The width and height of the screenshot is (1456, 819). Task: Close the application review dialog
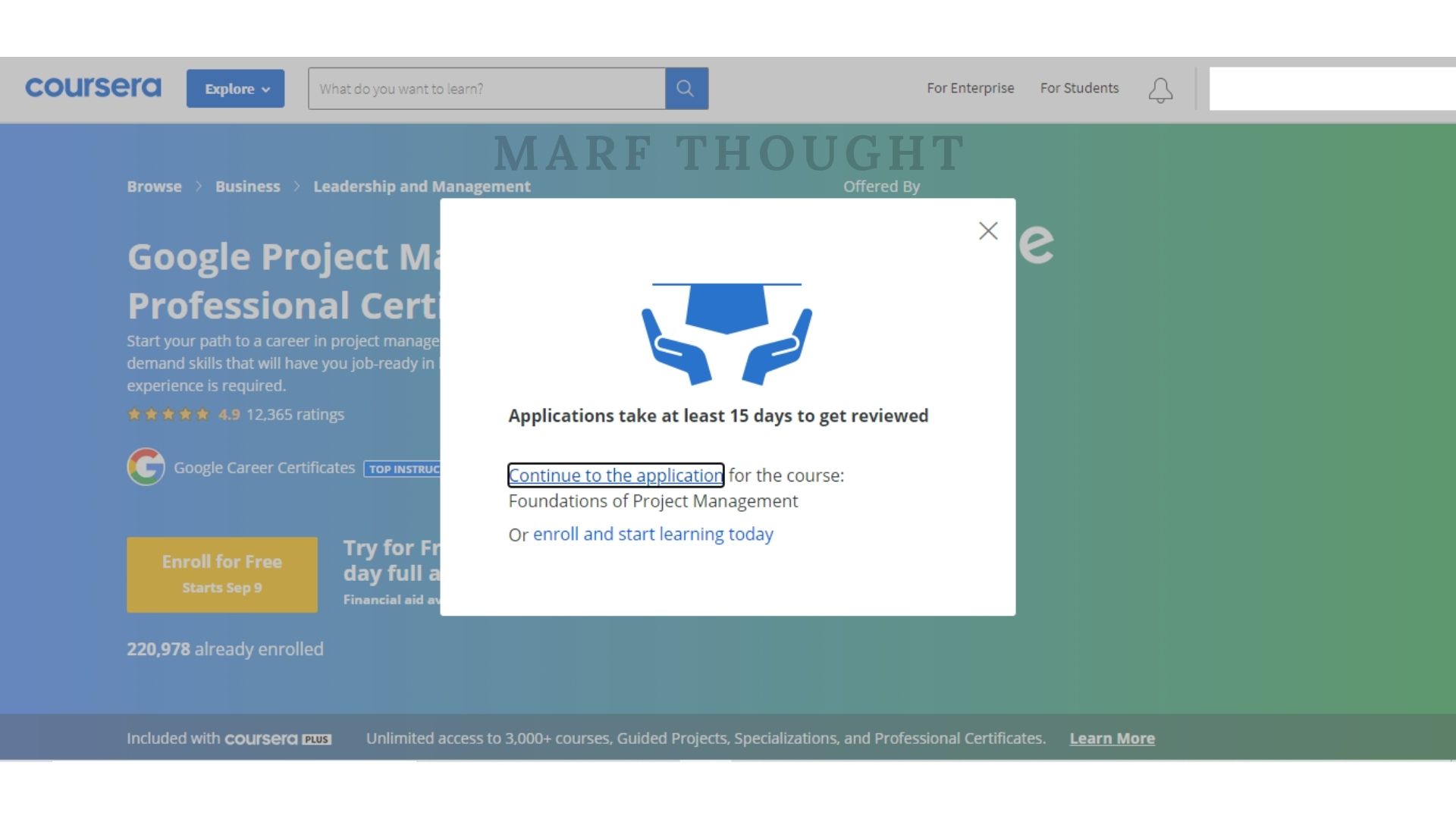987,231
